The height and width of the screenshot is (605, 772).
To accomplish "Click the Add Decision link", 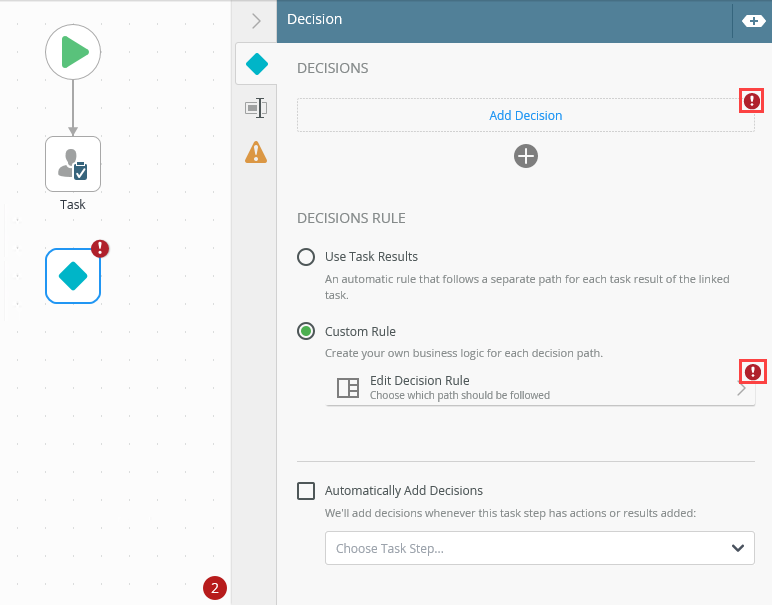I will 525,116.
